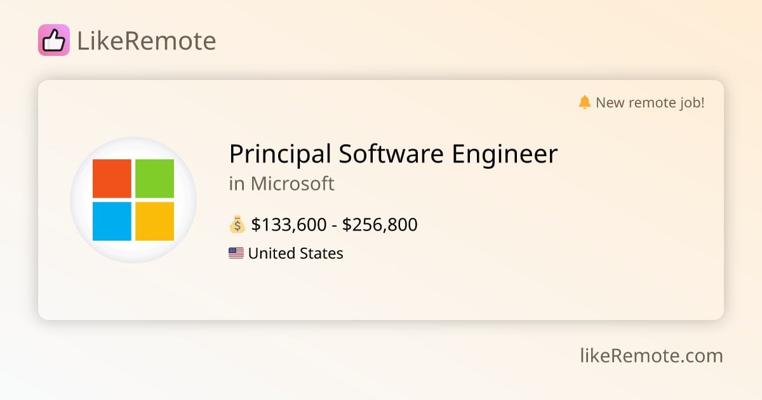
Task: Click the United States flag icon
Action: coord(236,253)
